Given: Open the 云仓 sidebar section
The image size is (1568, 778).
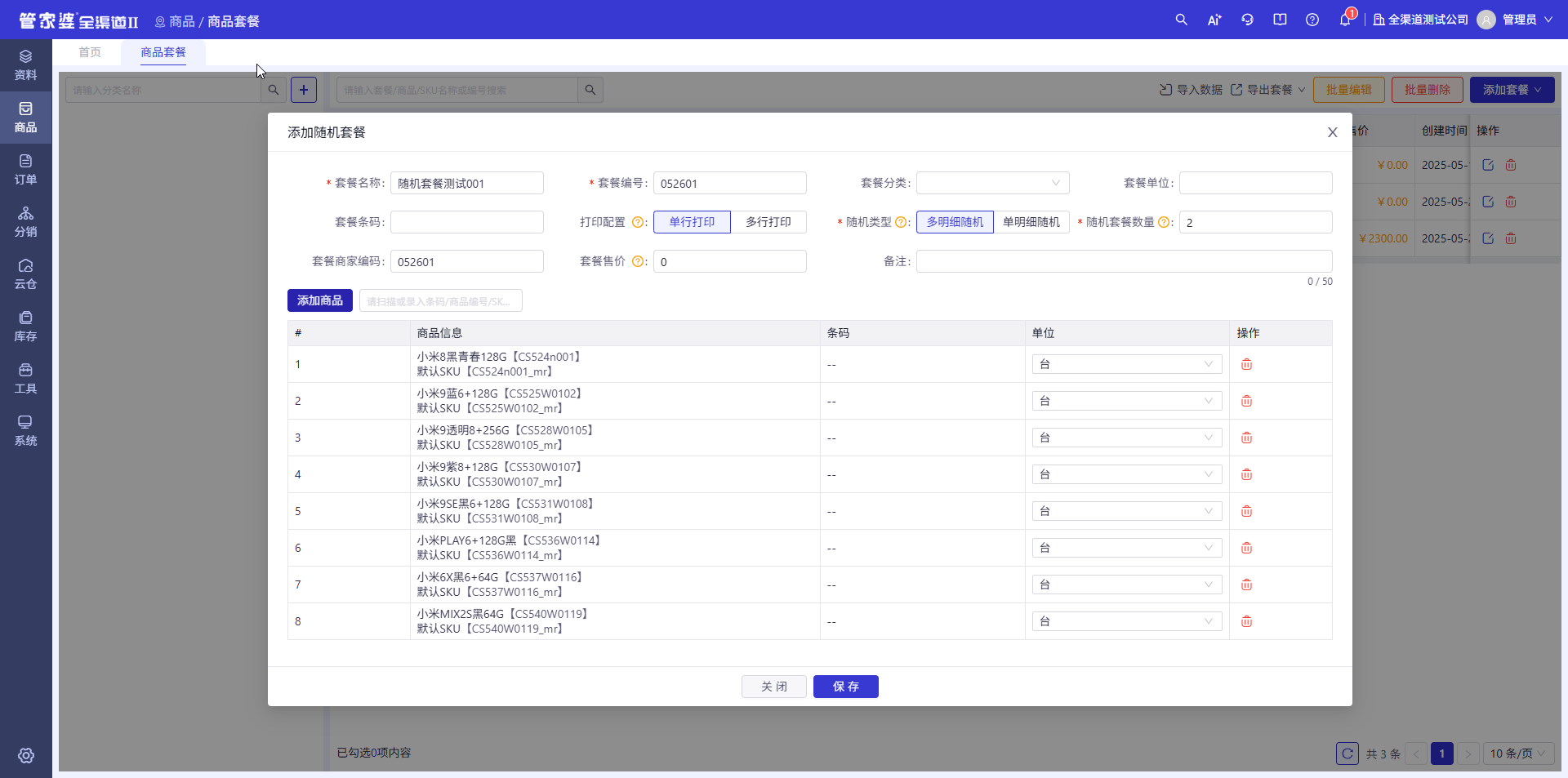Looking at the screenshot, I should 25,274.
